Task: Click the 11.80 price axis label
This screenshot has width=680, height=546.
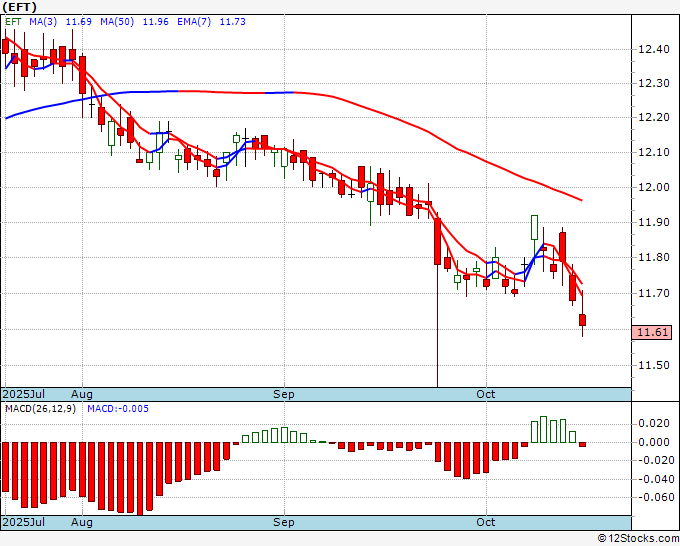Action: click(654, 258)
